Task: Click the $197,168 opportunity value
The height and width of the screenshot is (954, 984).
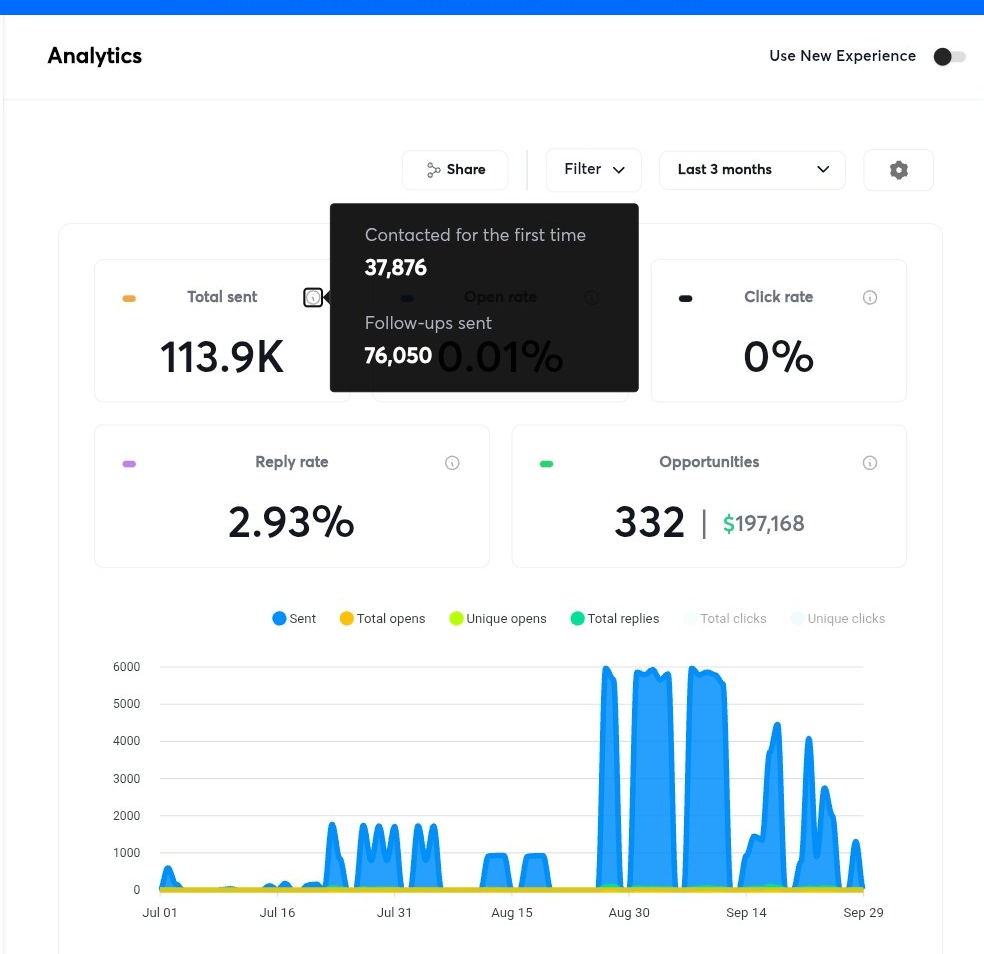Action: [763, 523]
